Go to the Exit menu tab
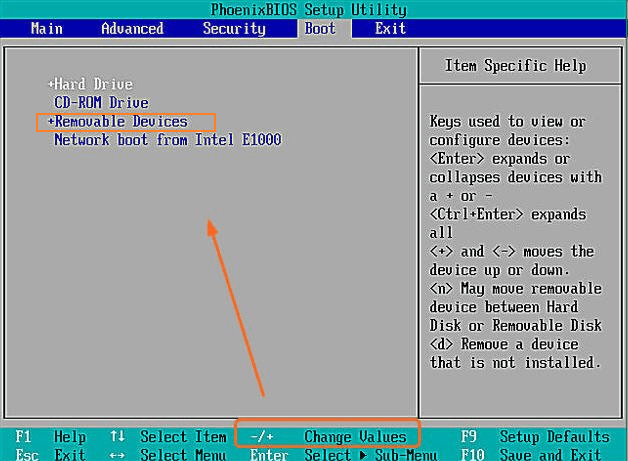The width and height of the screenshot is (628, 461). (x=390, y=28)
